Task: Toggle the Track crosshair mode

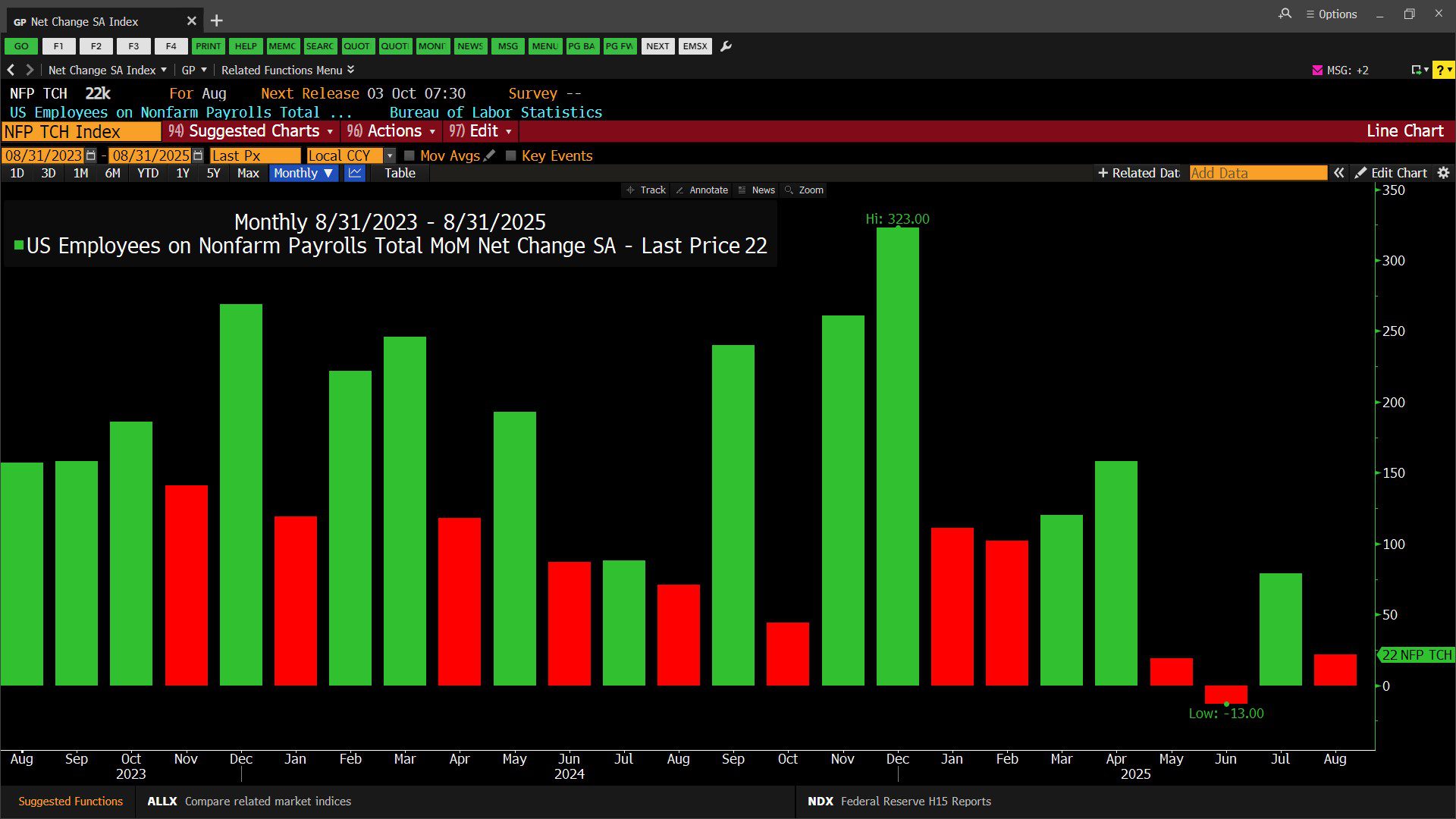Action: point(645,190)
